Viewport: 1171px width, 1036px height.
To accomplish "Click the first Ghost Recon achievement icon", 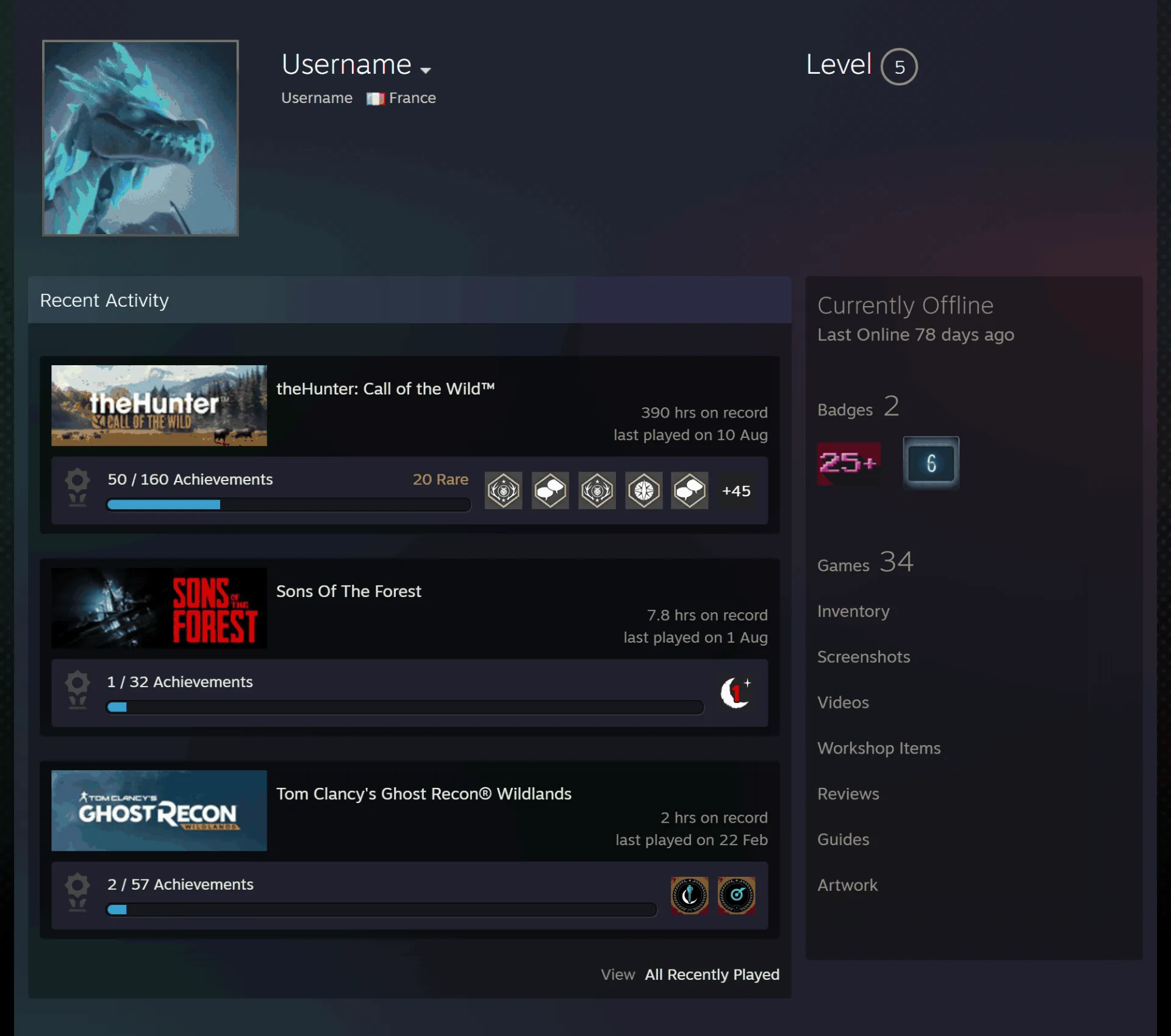I will [x=690, y=895].
